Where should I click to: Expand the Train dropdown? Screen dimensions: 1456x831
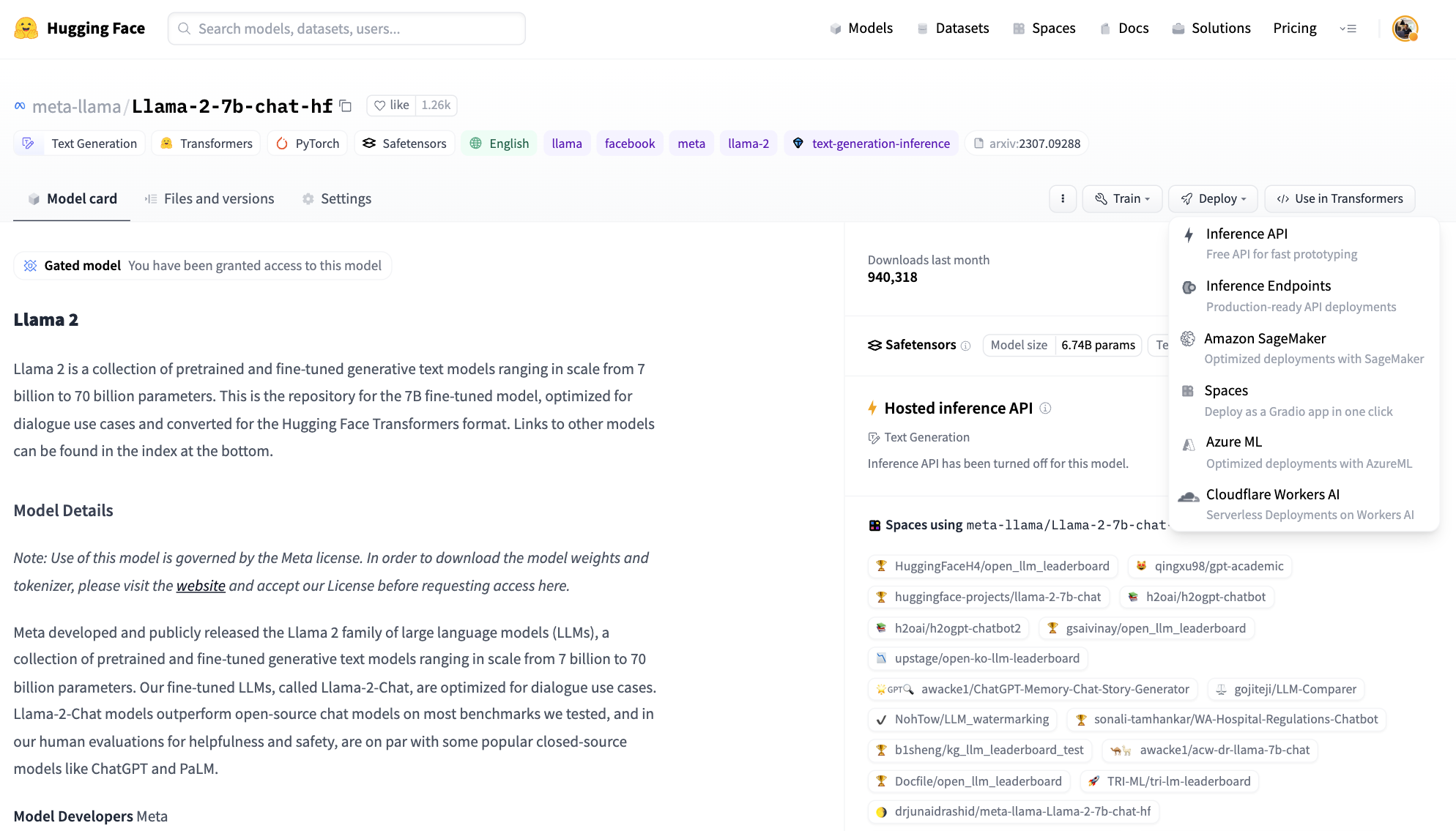point(1122,199)
